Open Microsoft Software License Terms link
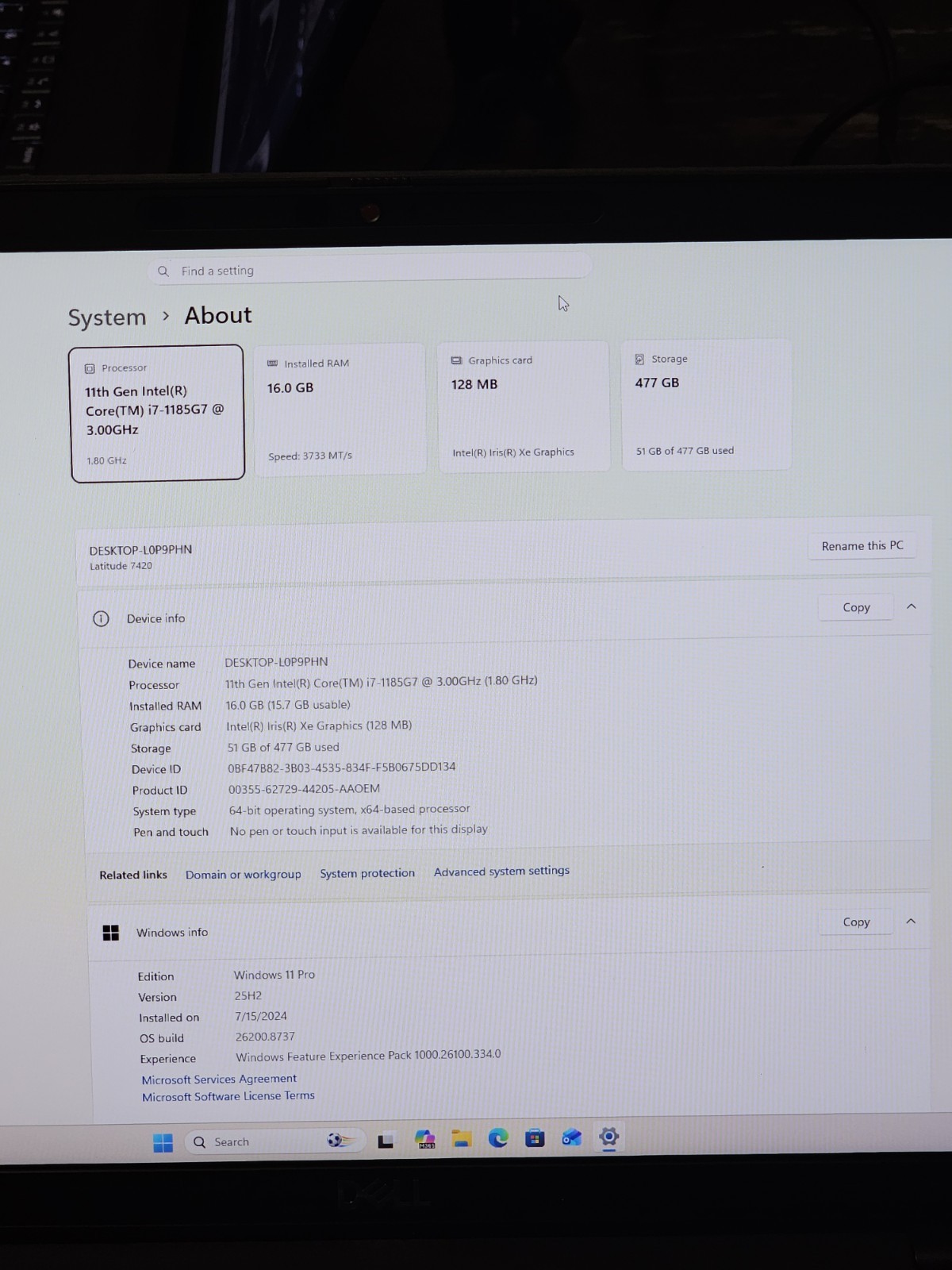This screenshot has height=1270, width=952. (228, 1096)
